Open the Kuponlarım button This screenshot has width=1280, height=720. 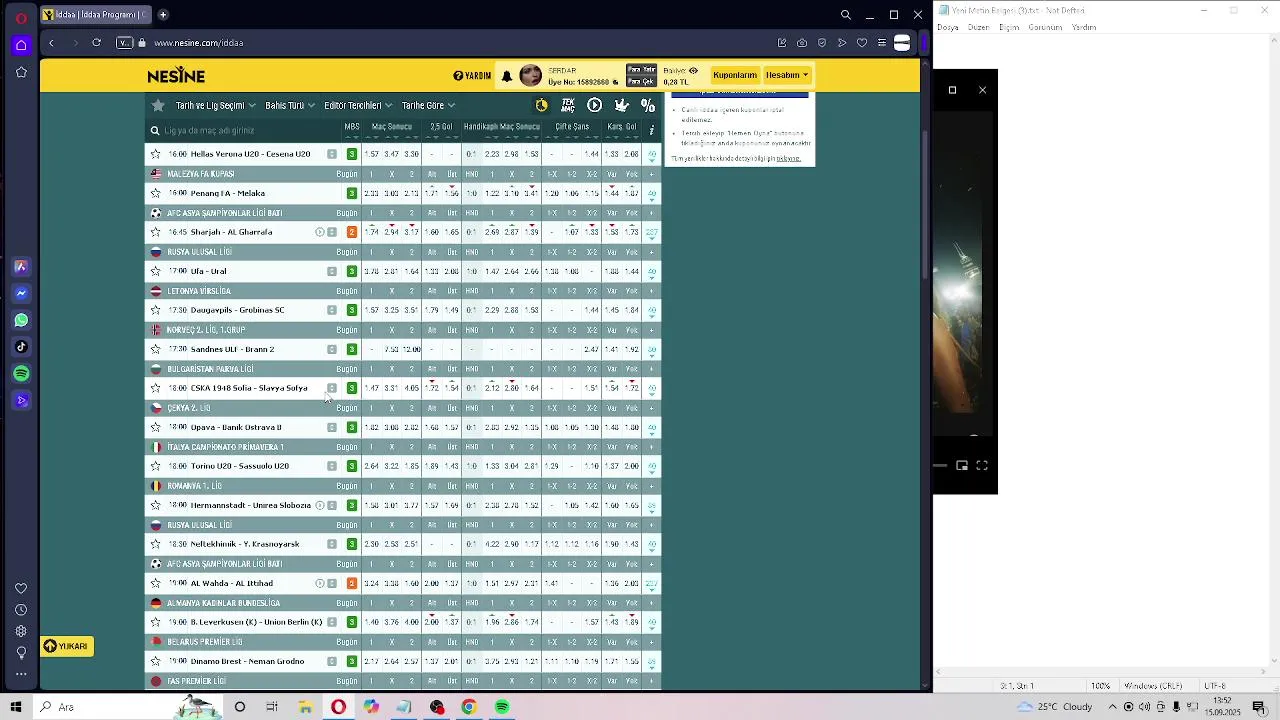[735, 75]
